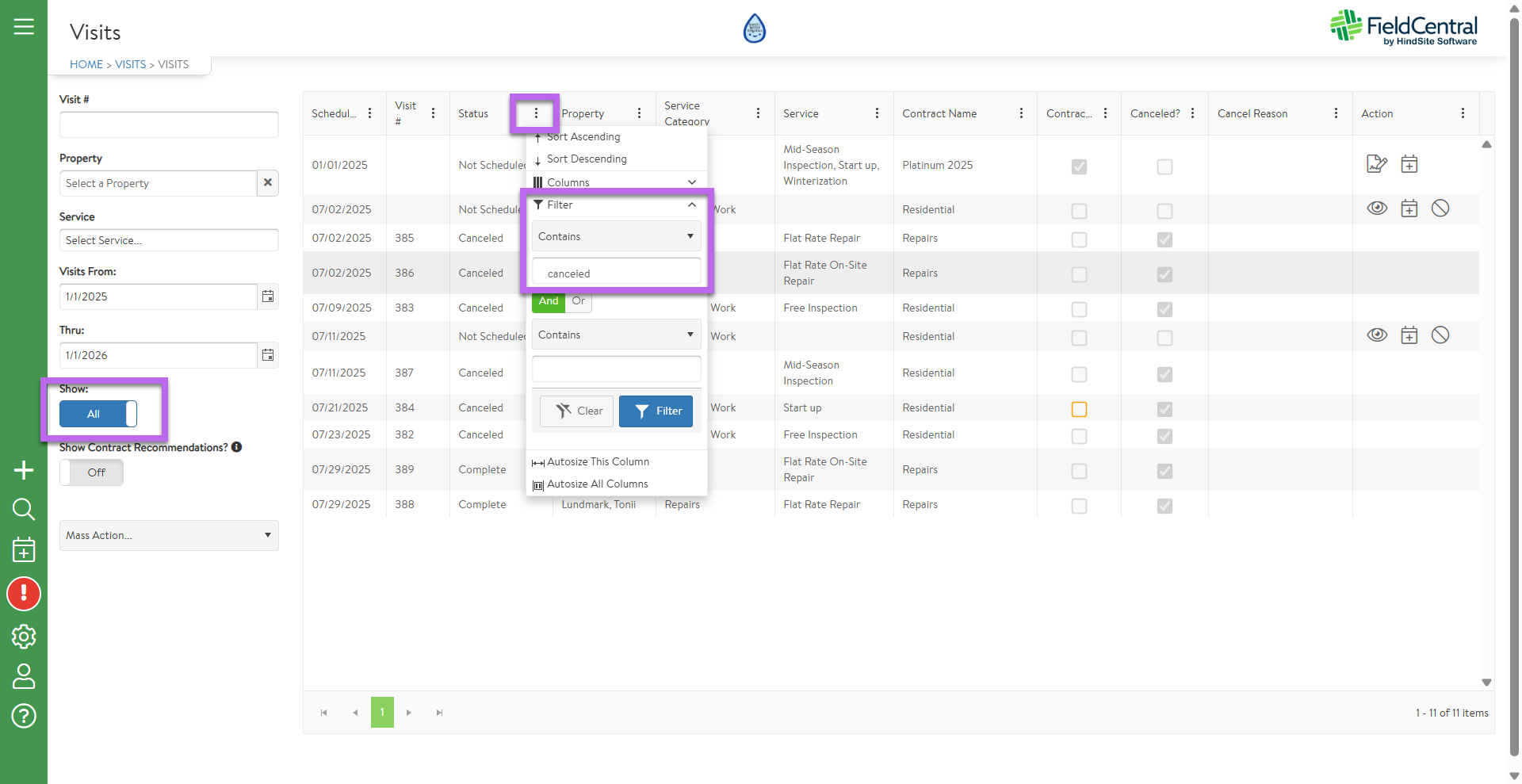Image resolution: width=1522 pixels, height=784 pixels.
Task: Toggle the Show All switch
Action: tap(98, 414)
